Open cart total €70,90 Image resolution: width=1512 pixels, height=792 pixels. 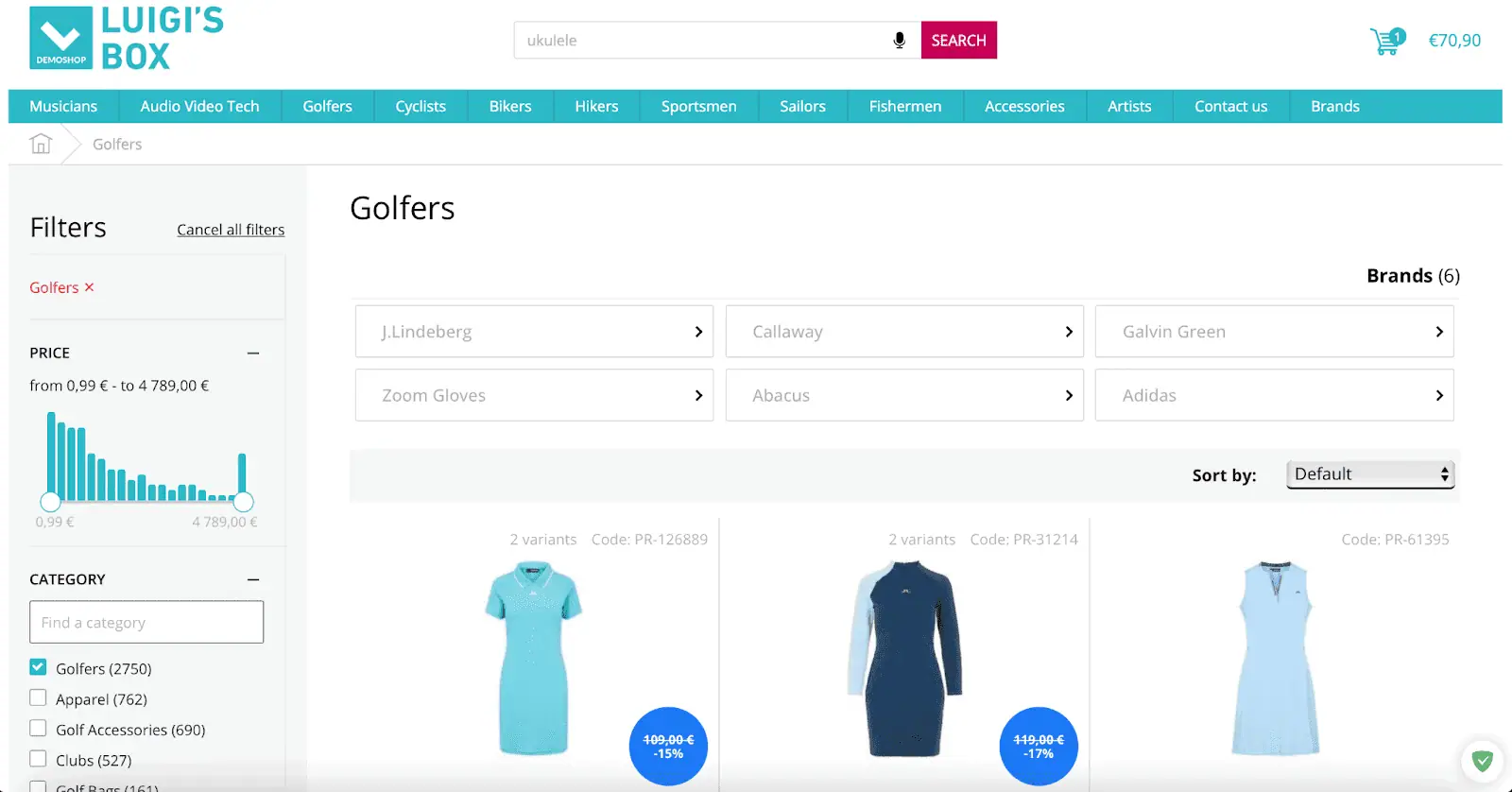(x=1454, y=41)
